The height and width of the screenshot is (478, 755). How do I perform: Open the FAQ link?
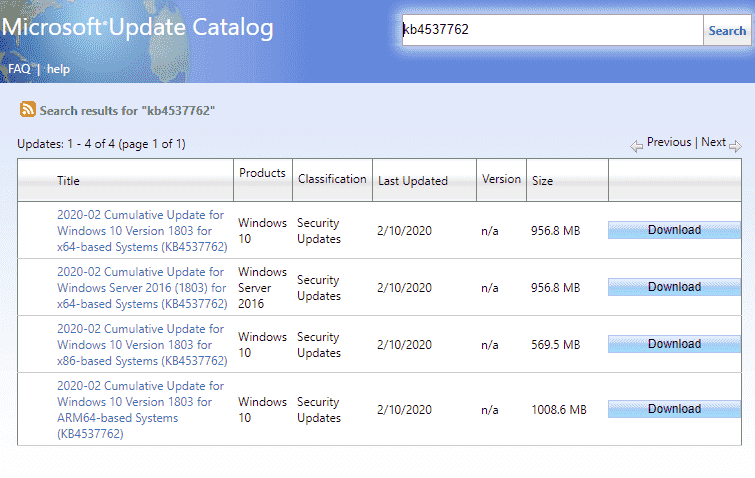[19, 69]
